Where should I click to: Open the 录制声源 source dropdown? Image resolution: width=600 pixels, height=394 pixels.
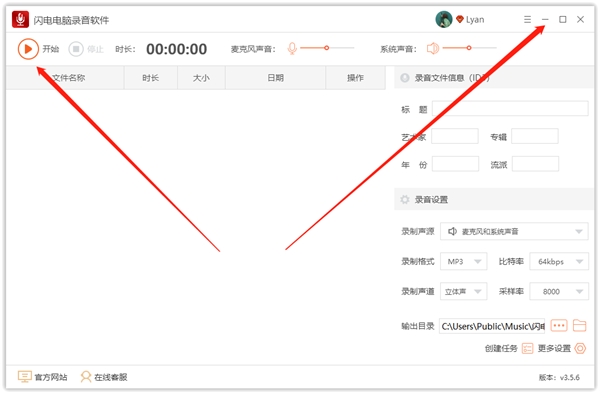tap(514, 231)
